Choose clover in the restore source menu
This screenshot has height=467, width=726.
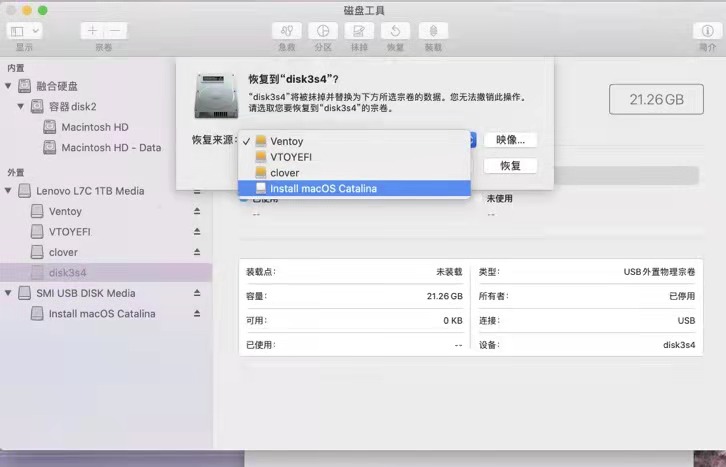click(x=354, y=173)
